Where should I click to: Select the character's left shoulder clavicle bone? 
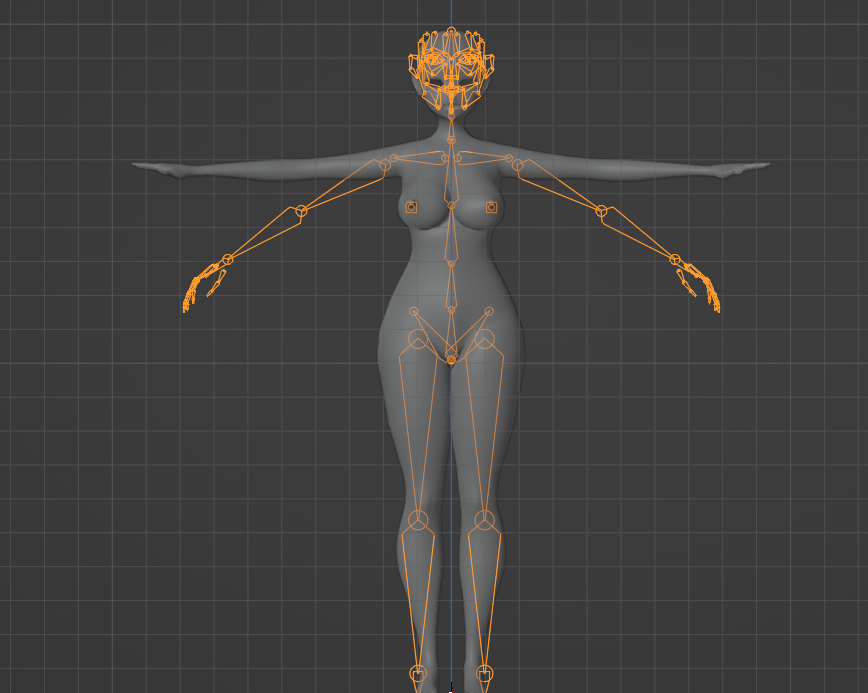click(484, 158)
